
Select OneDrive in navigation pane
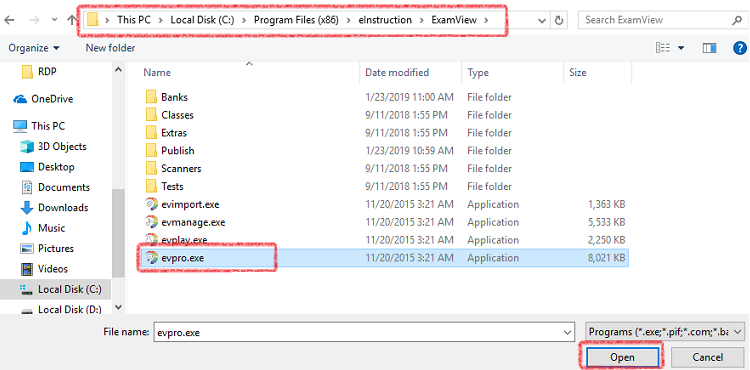(44, 99)
